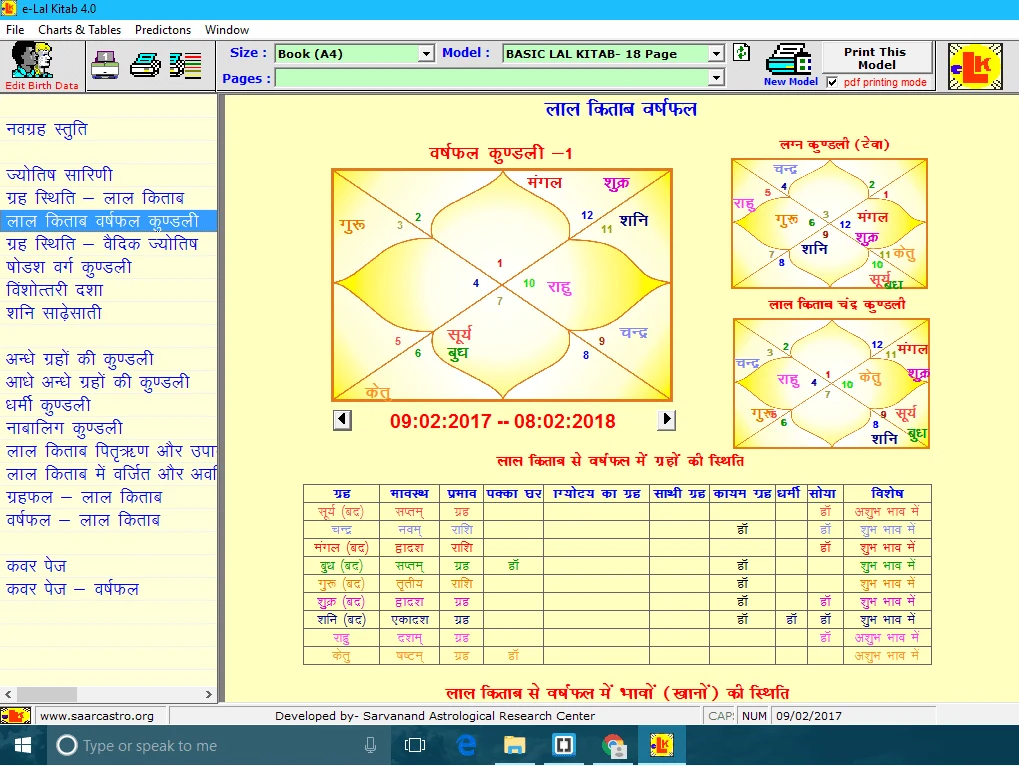Viewport: 1019px width, 766px height.
Task: Click sidebar horizontal scrollbar thumb
Action: click(x=47, y=694)
